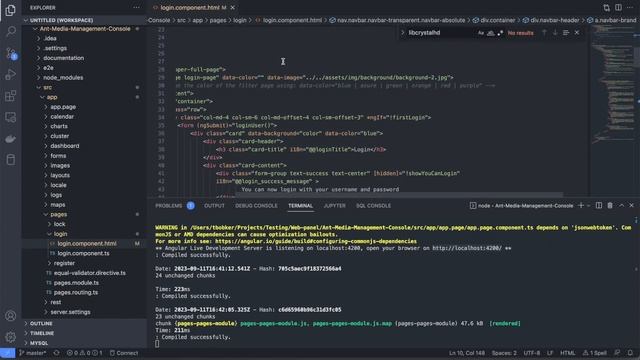Toggle Use Regular Expression in find widget
640x360 pixels.
pos(500,33)
